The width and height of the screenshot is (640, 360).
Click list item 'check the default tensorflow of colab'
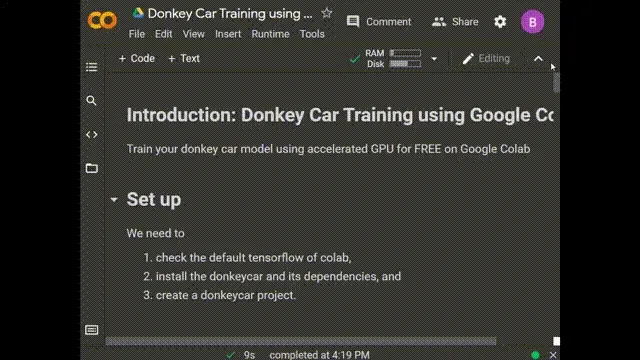[x=253, y=258]
